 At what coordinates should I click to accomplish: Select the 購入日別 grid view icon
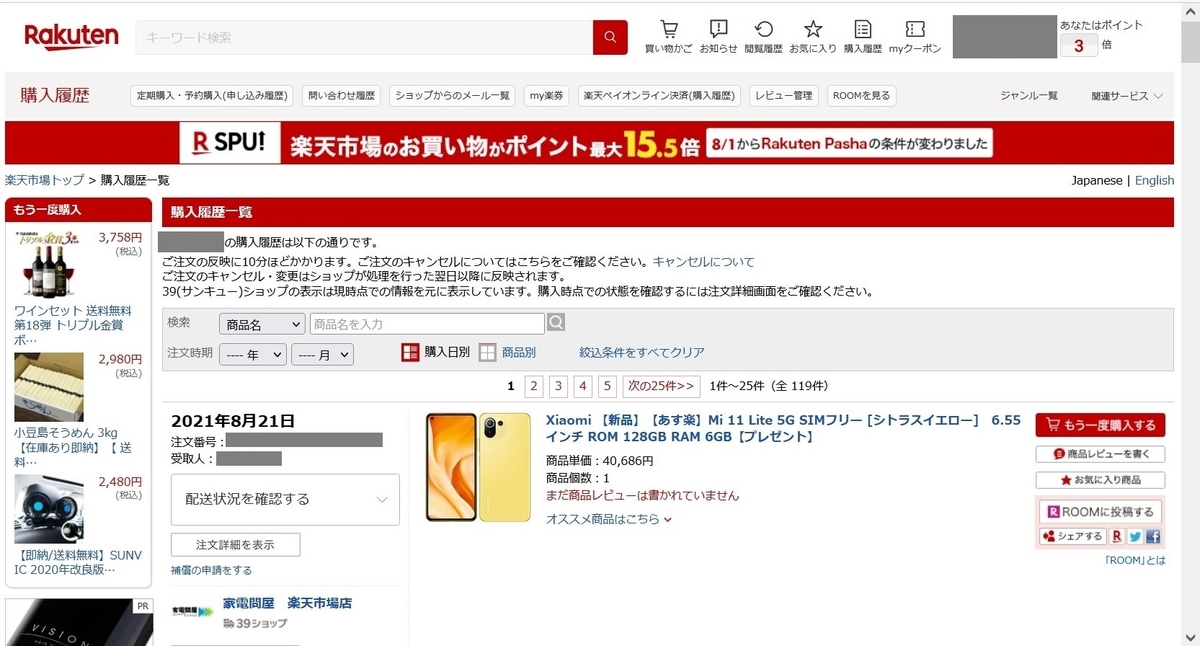410,352
